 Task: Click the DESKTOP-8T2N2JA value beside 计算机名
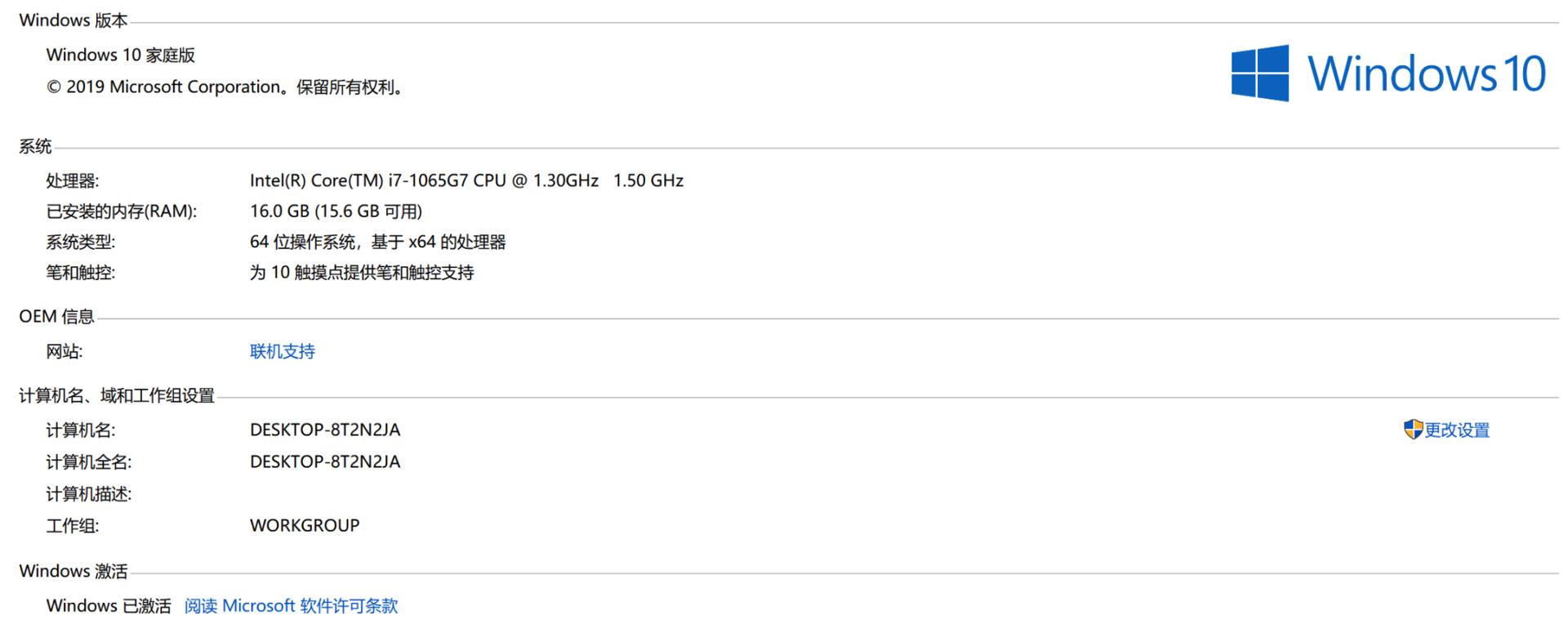[x=325, y=430]
